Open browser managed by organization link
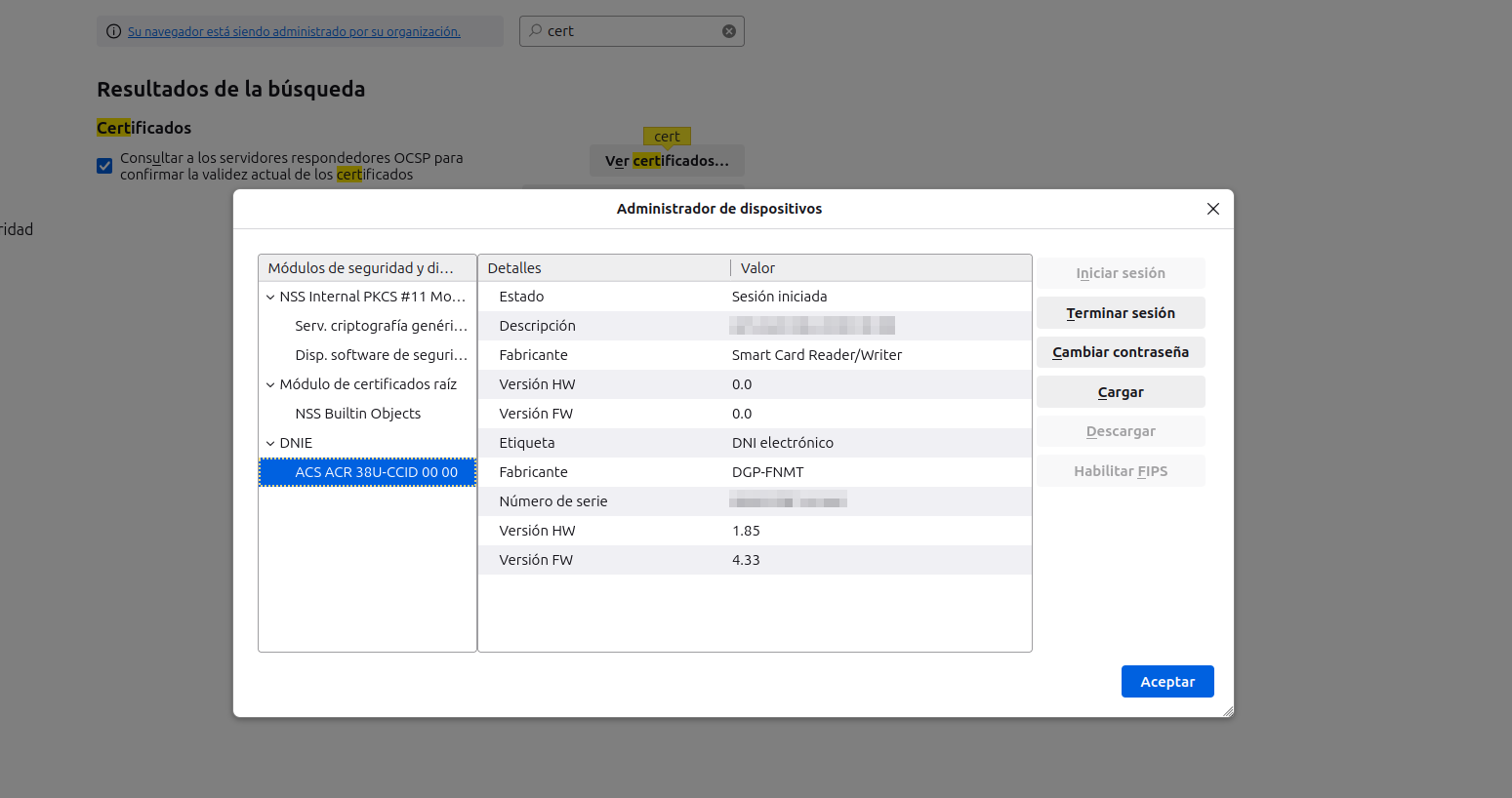The width and height of the screenshot is (1512, 798). pos(294,31)
